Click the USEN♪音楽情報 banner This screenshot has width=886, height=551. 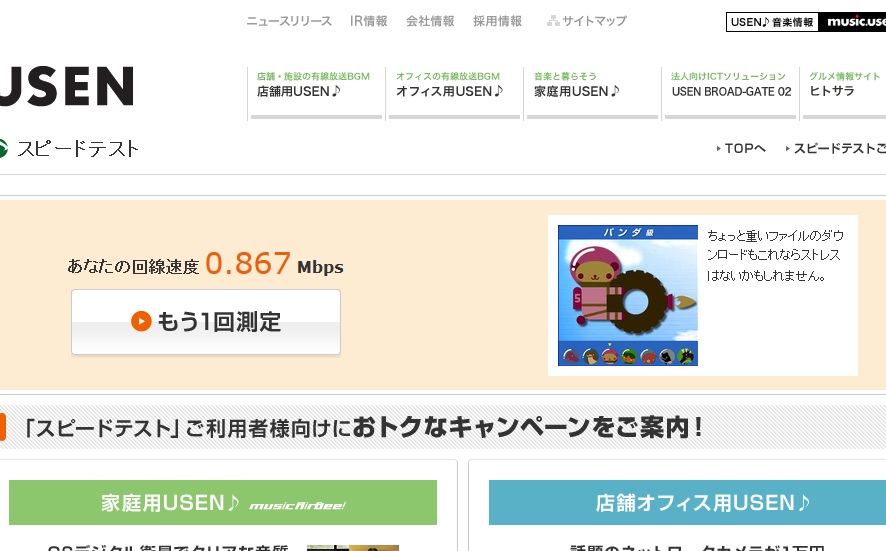point(772,22)
